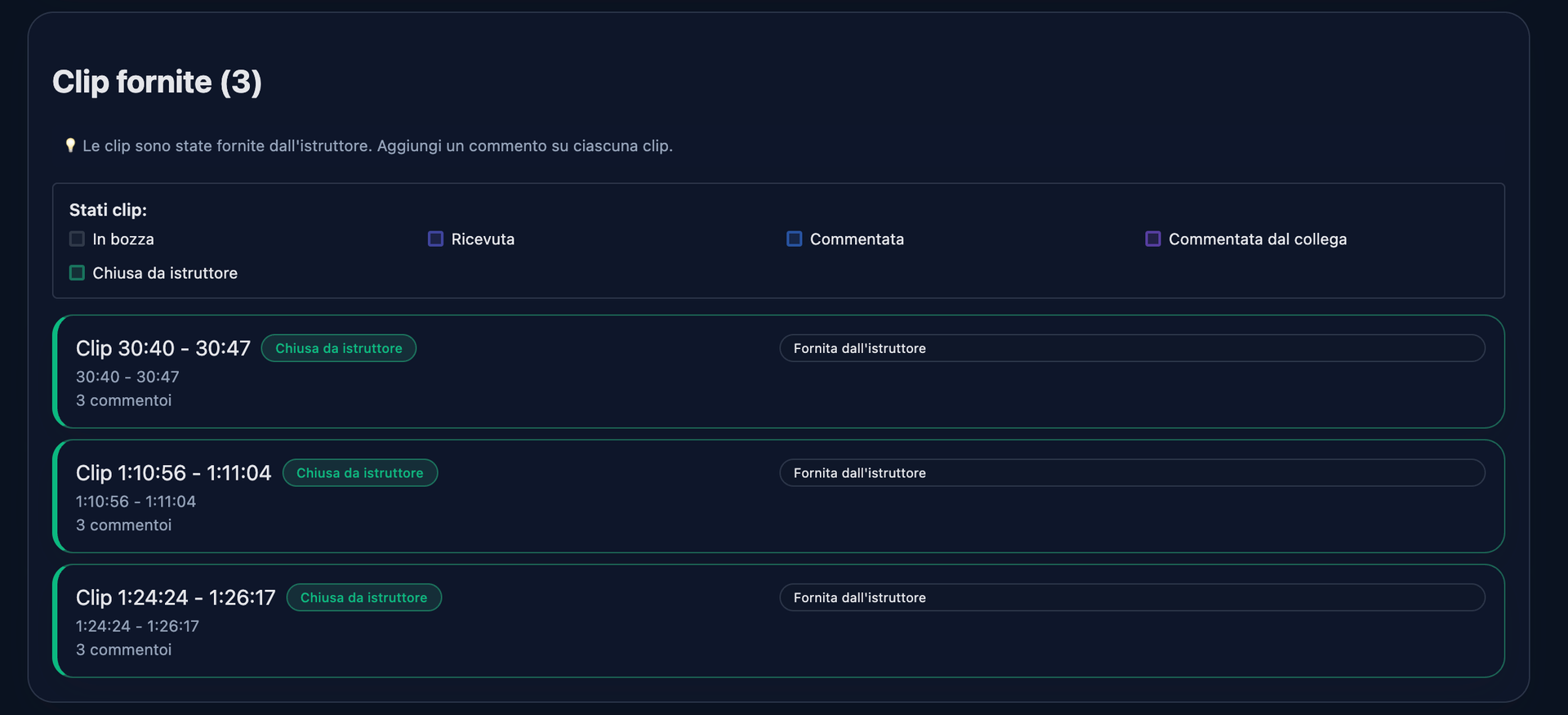
Task: Click the lightbulb hint icon
Action: 70,145
